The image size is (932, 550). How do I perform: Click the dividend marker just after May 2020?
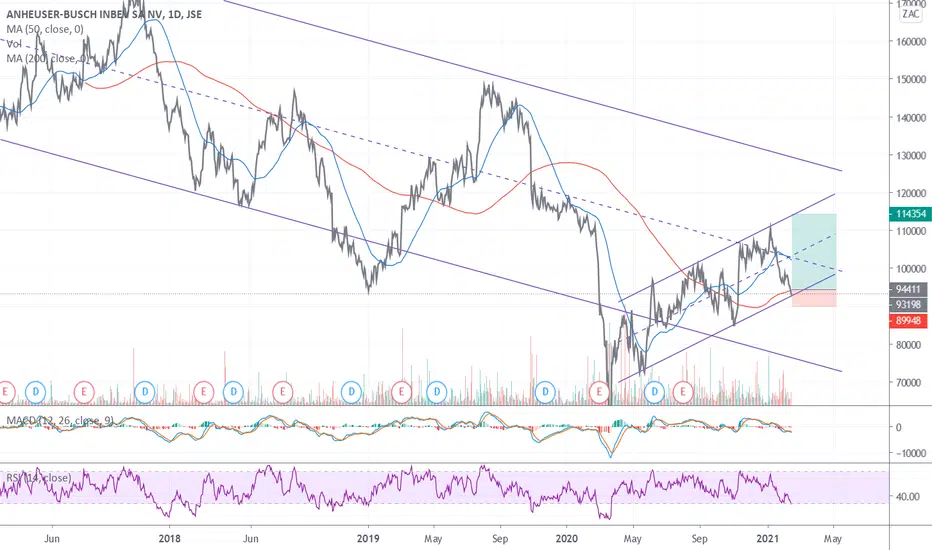[x=654, y=392]
